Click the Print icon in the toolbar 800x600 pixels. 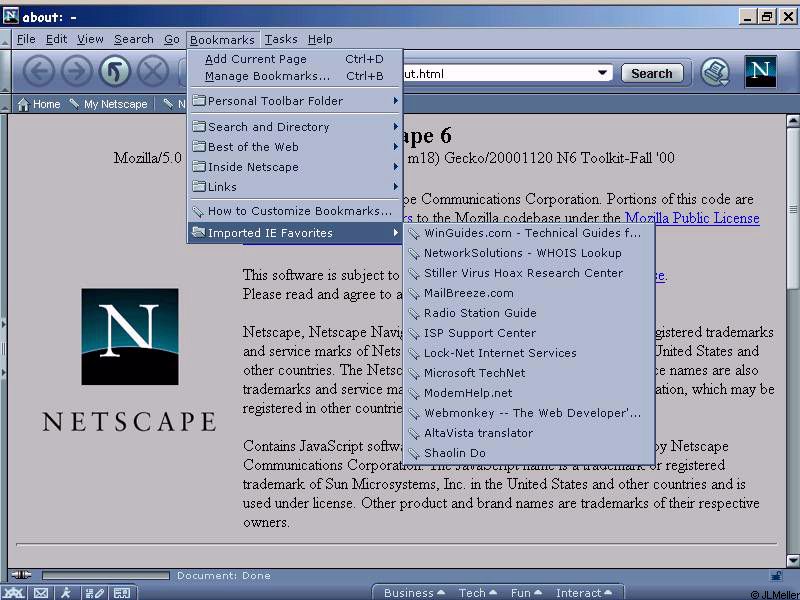click(715, 72)
